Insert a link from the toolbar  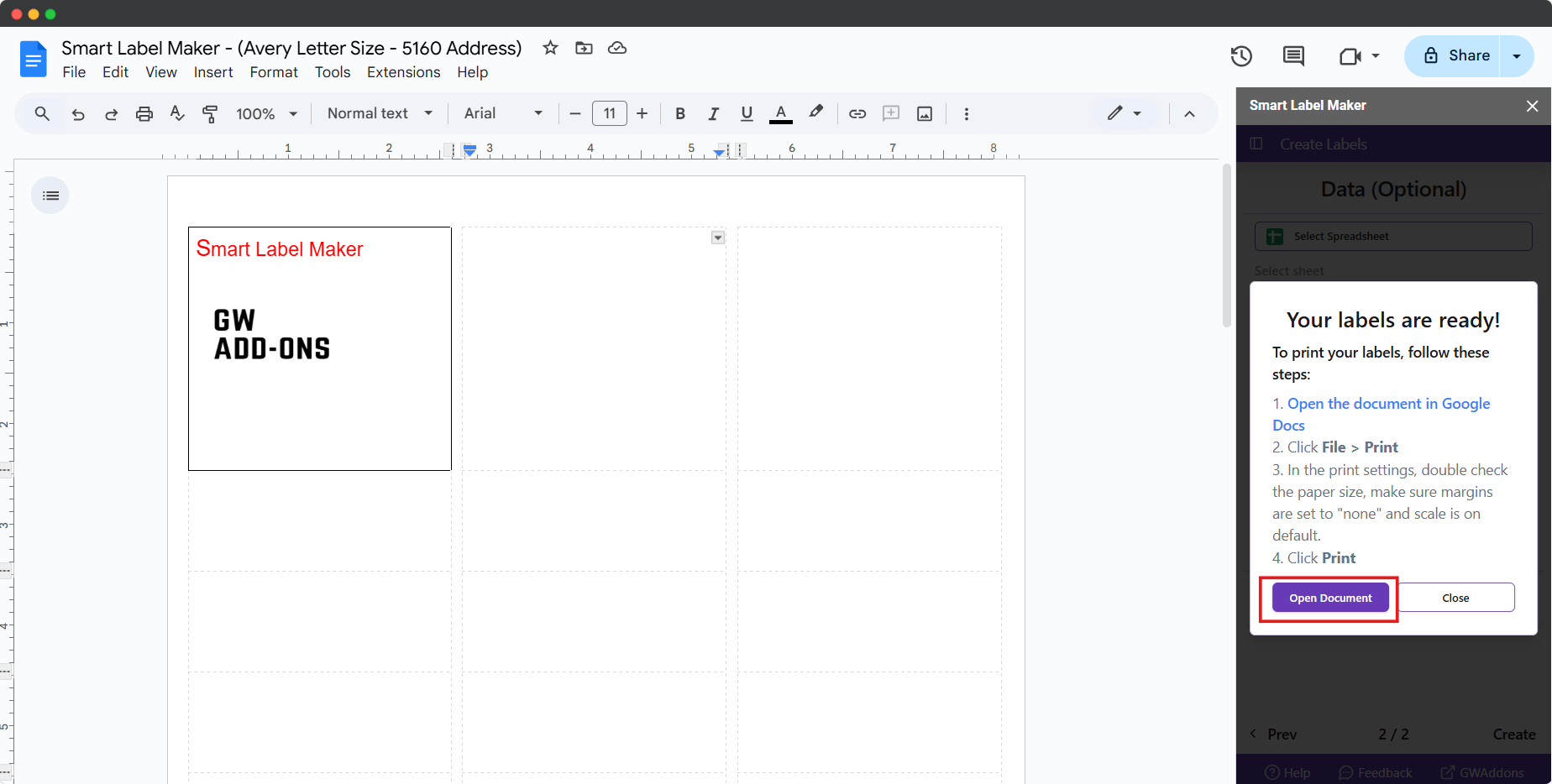coord(857,113)
